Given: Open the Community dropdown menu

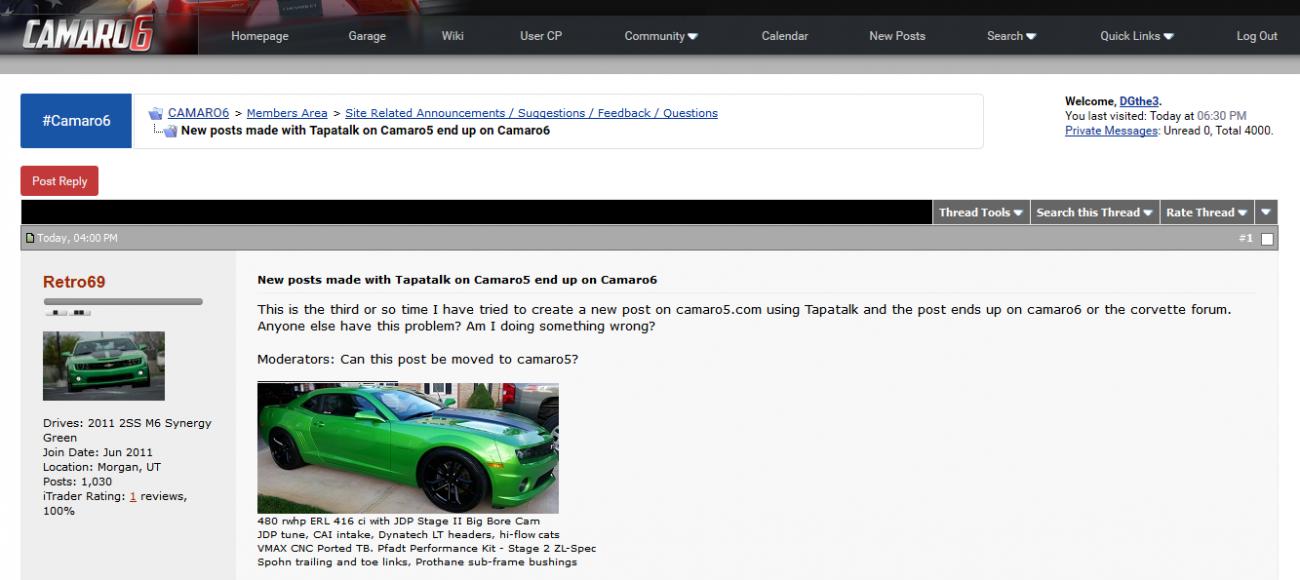Looking at the screenshot, I should pyautogui.click(x=660, y=35).
